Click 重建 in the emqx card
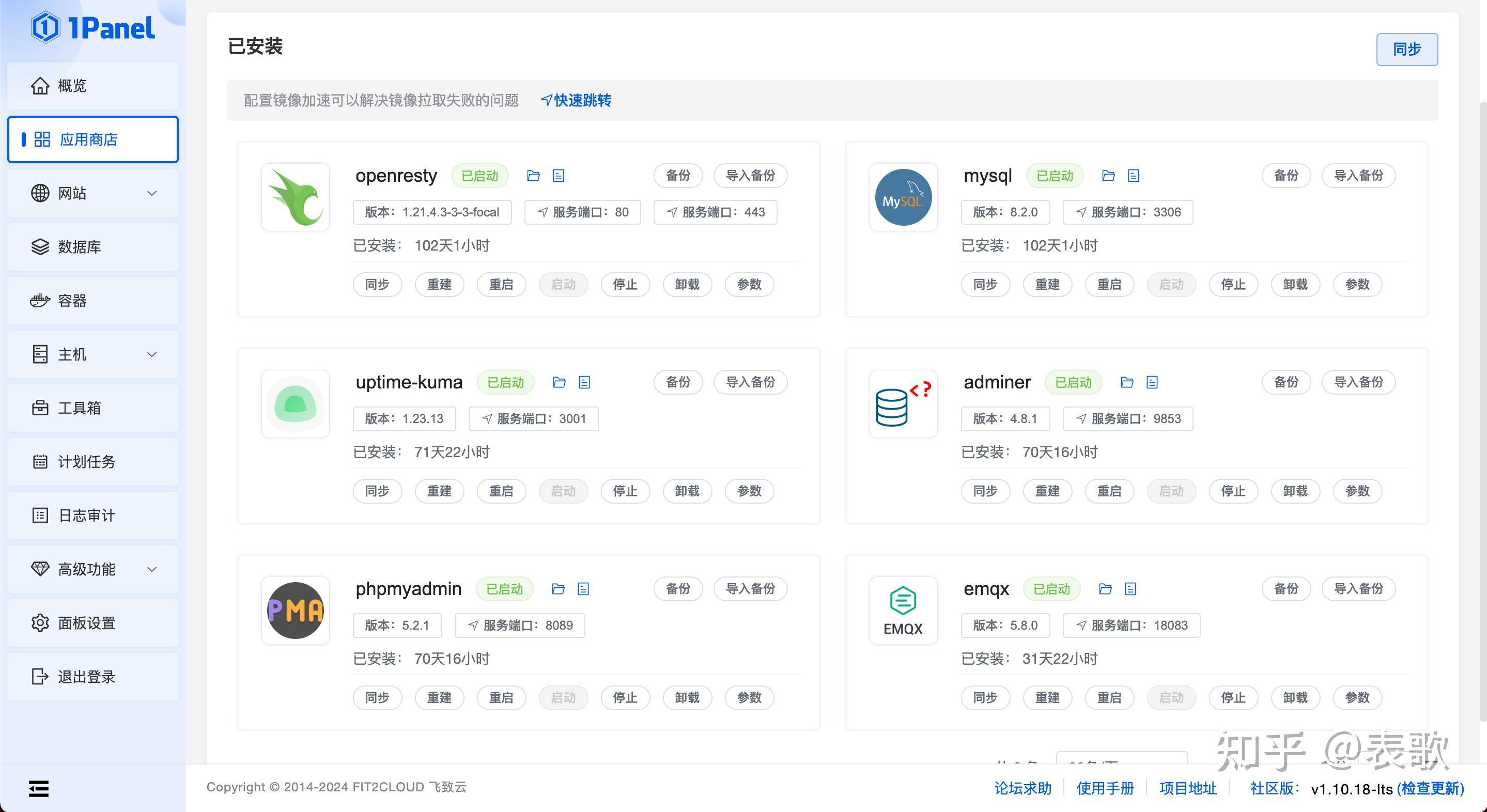The image size is (1487, 812). [x=1047, y=698]
